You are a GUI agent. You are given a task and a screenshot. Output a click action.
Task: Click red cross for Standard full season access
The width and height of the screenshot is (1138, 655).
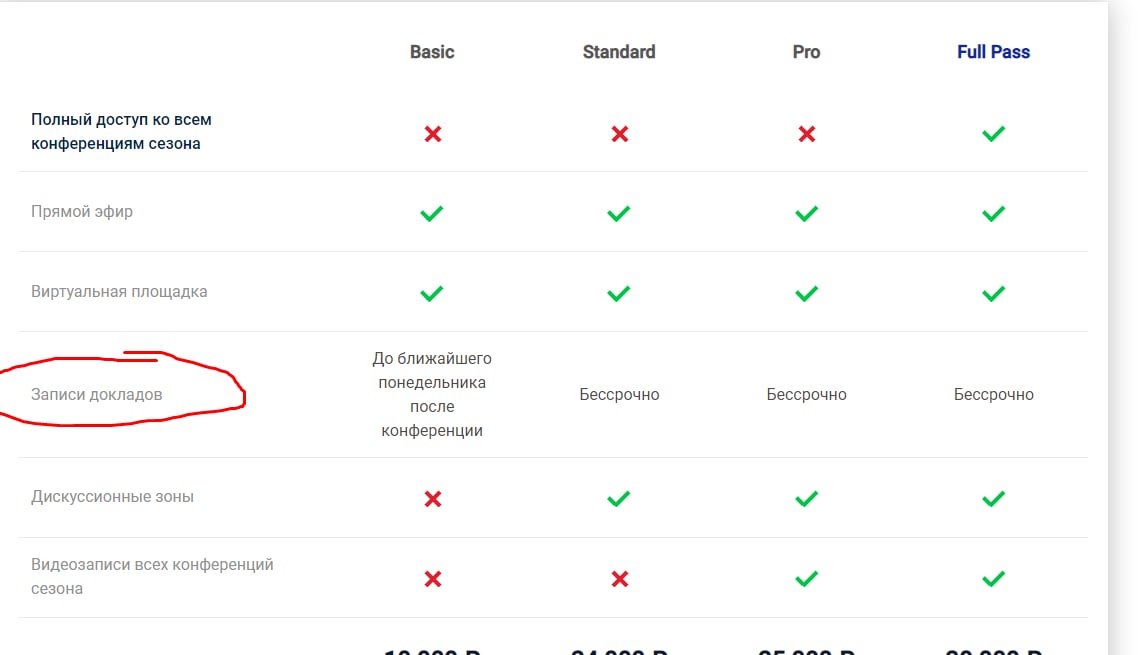(x=620, y=134)
